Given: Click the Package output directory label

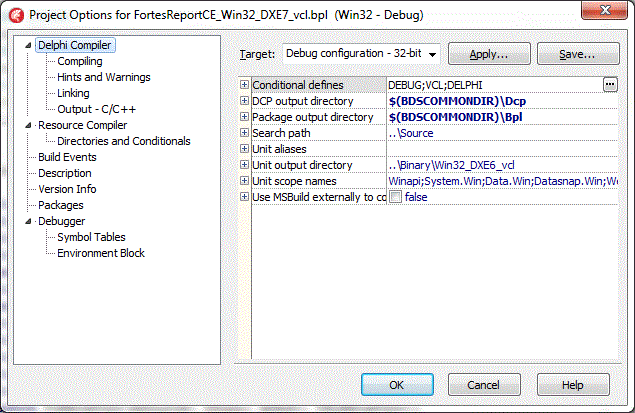Looking at the screenshot, I should click(x=313, y=117).
